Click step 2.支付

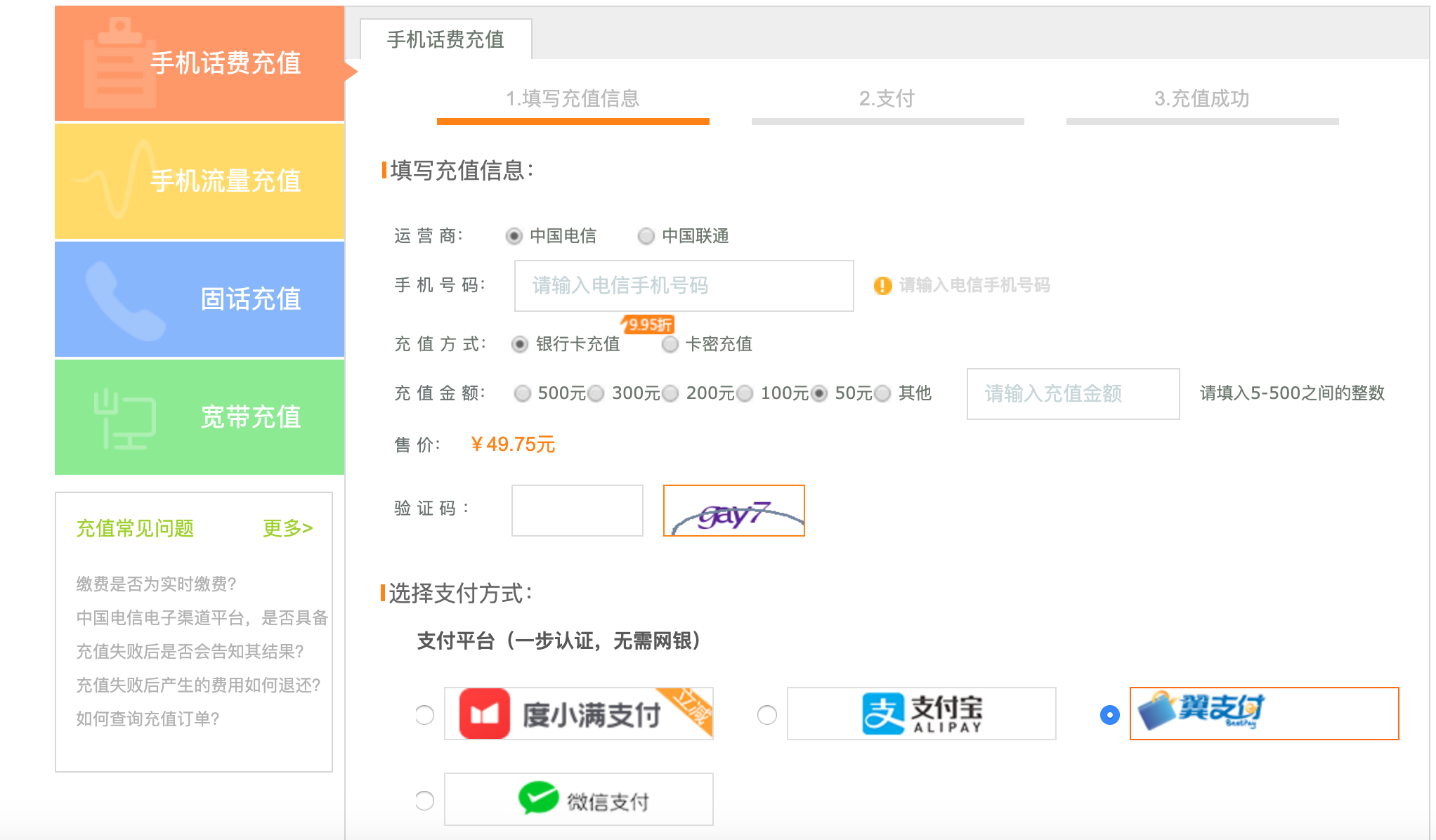point(887,98)
